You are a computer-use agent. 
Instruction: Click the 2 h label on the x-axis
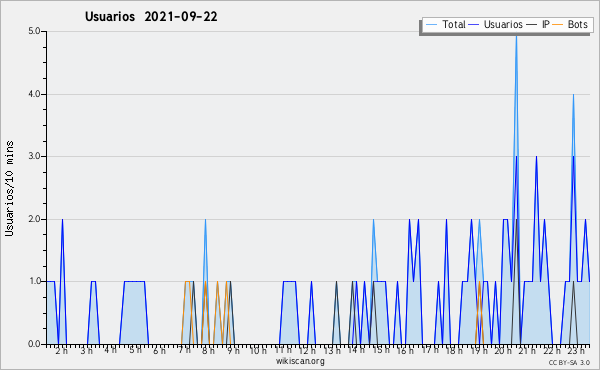(62, 350)
